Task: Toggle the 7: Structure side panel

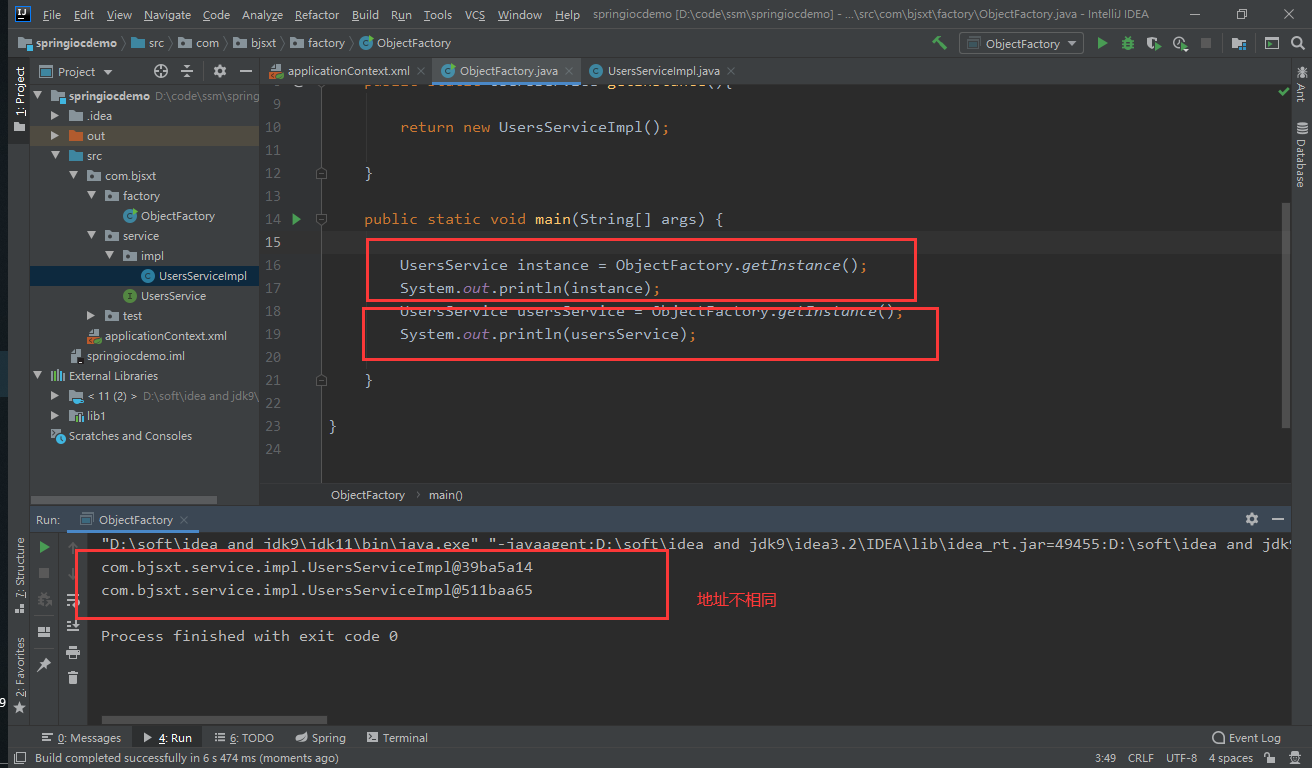Action: pos(19,575)
